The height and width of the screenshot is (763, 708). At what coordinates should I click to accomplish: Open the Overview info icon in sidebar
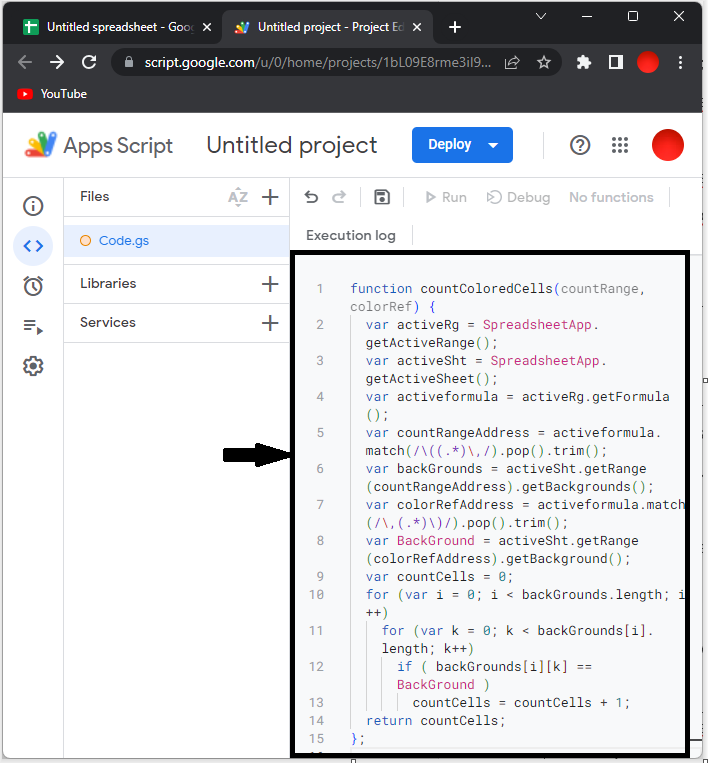(x=33, y=207)
